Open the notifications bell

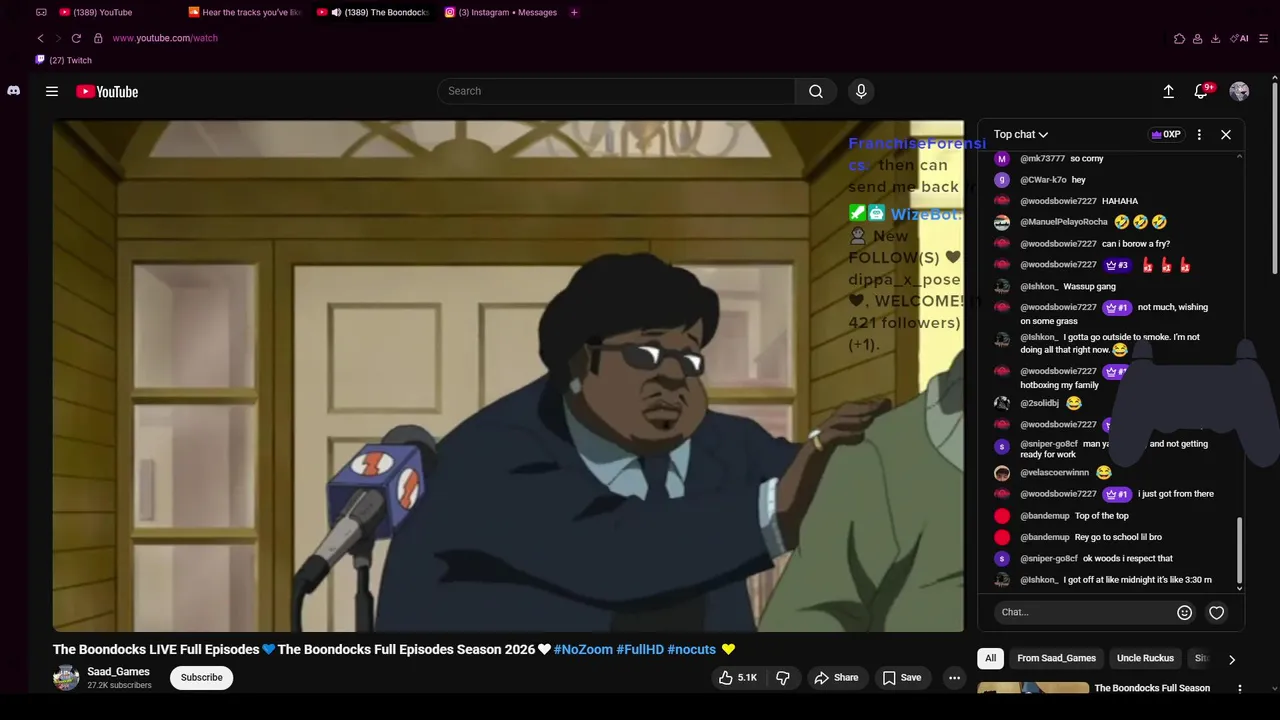click(x=1202, y=91)
